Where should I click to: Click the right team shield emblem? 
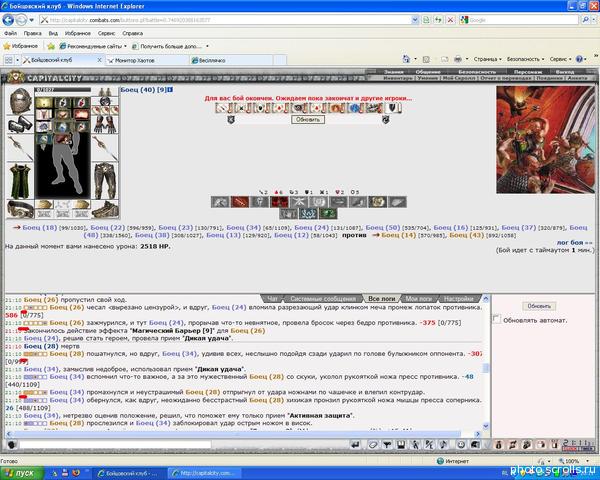pyautogui.click(x=385, y=120)
